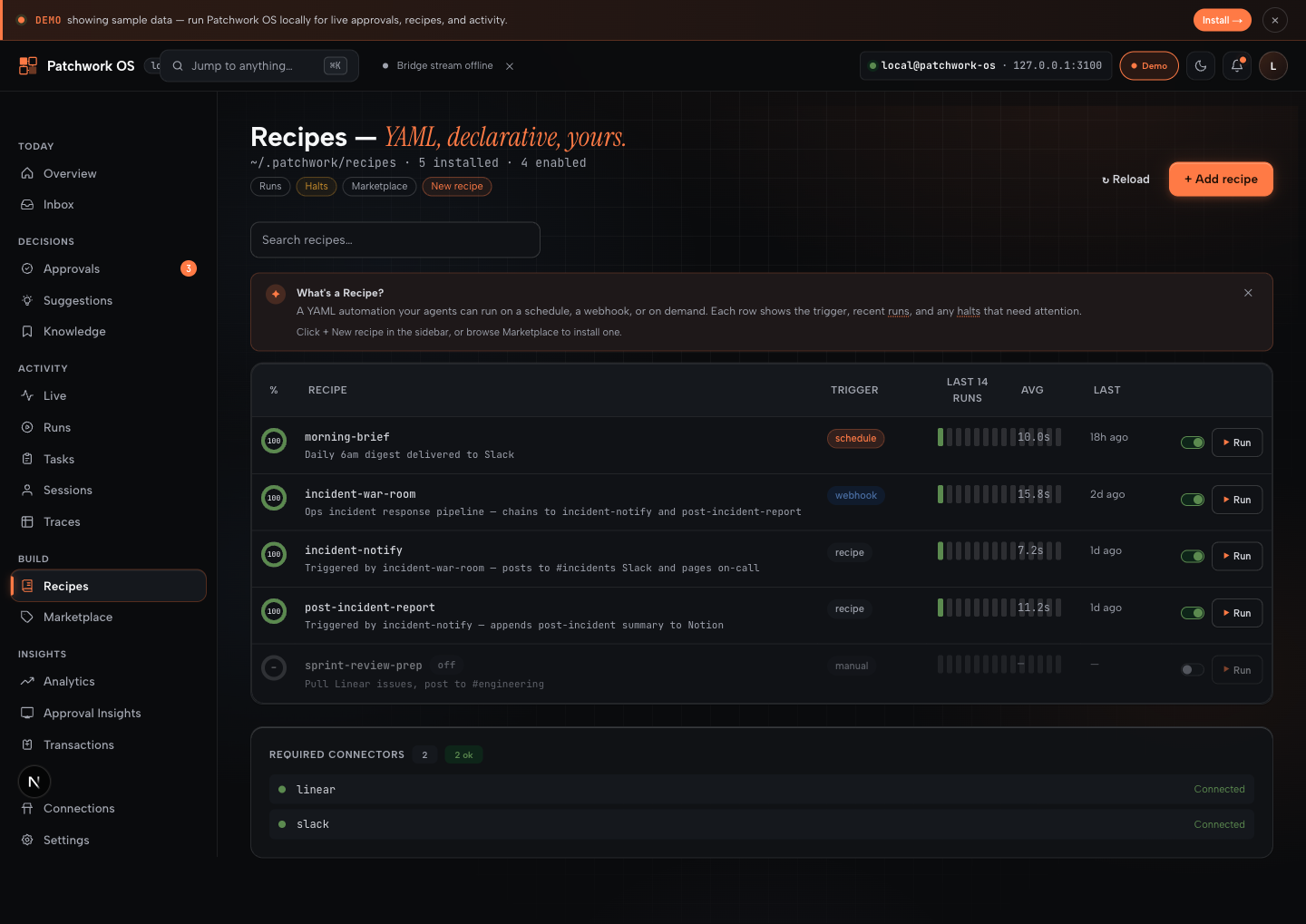Run the incident-notify recipe
The height and width of the screenshot is (924, 1306).
[x=1237, y=556]
